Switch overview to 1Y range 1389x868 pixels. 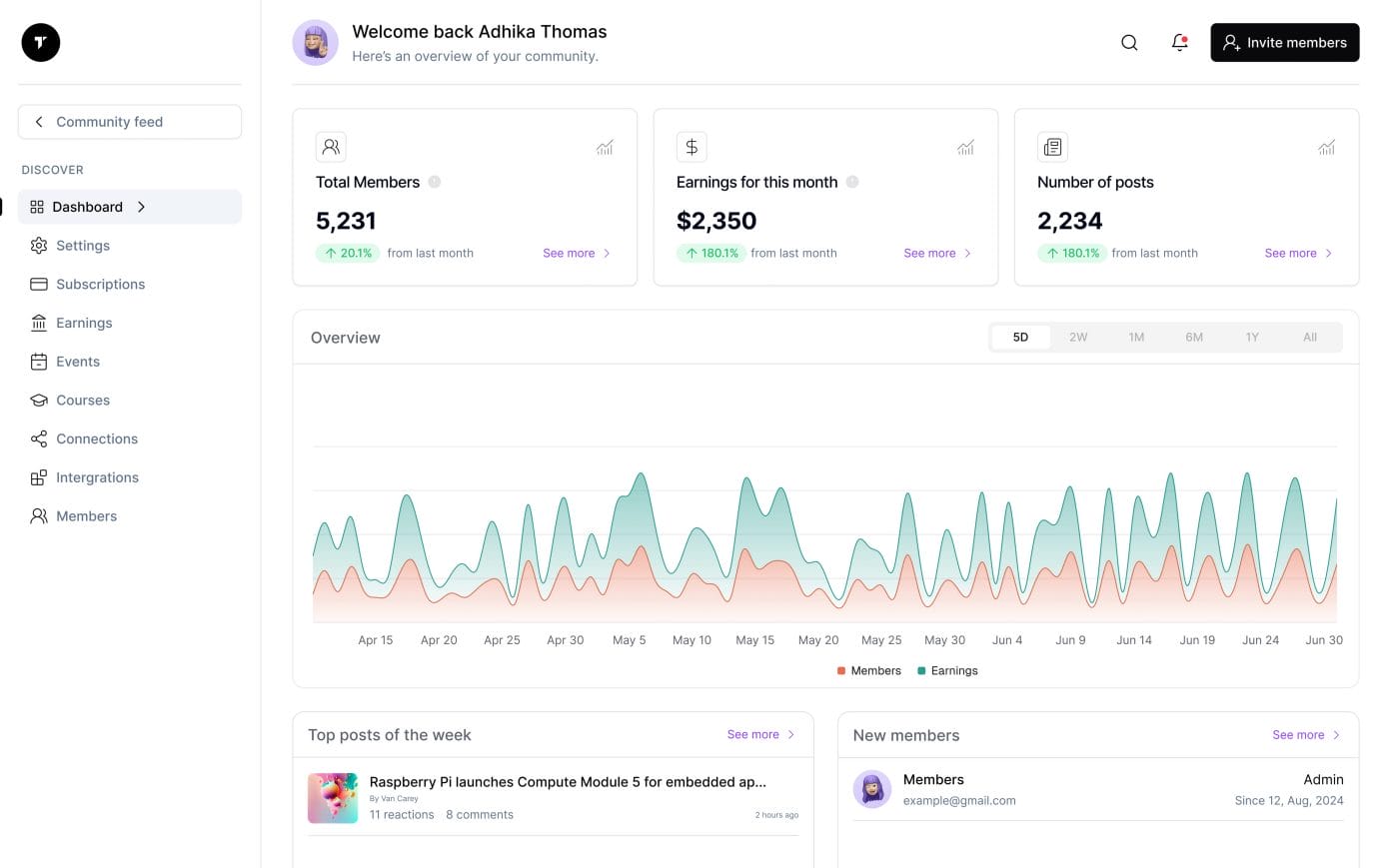coord(1252,338)
